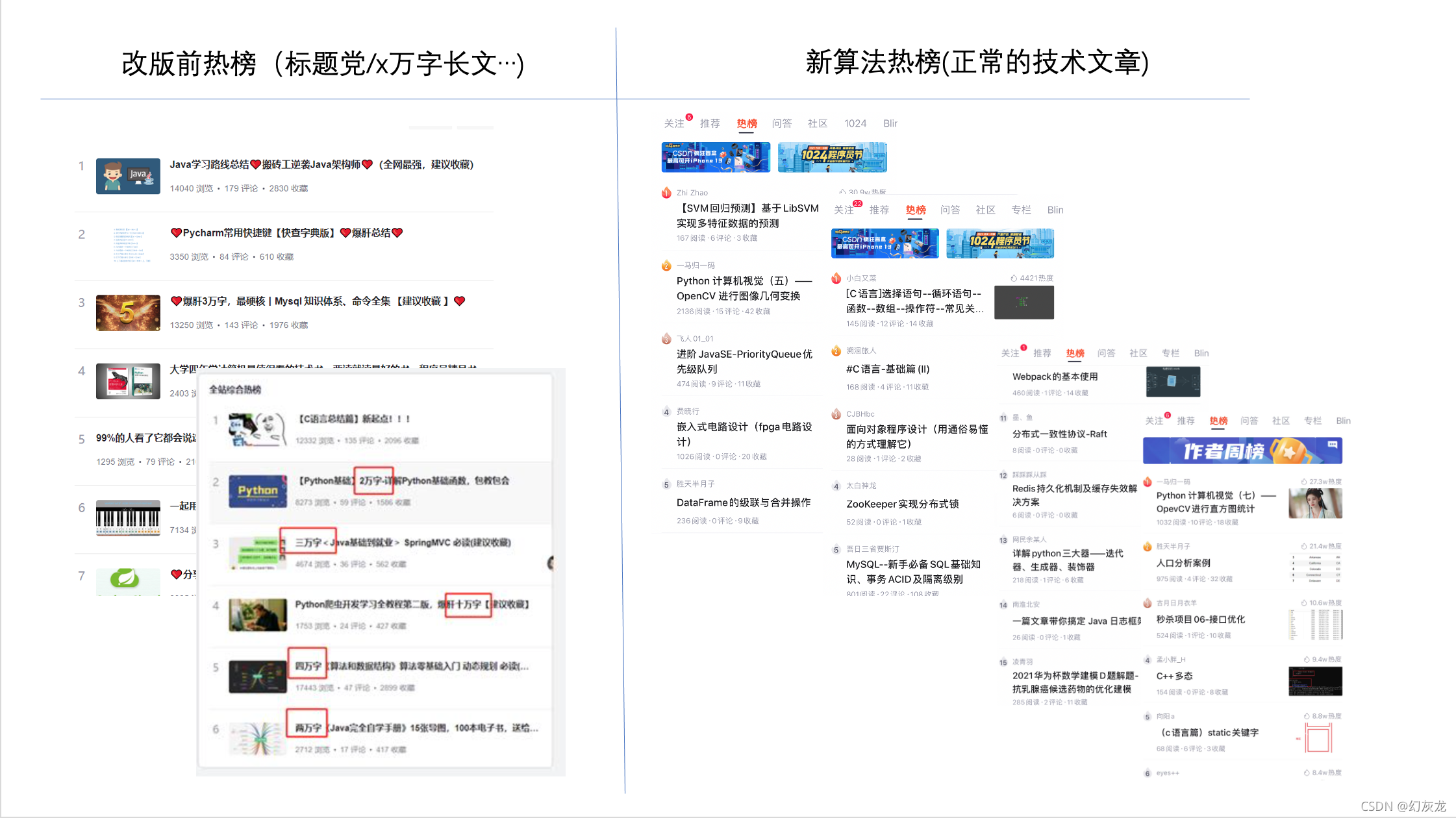Open DataFrame的级联与合并操作 article

pyautogui.click(x=744, y=502)
